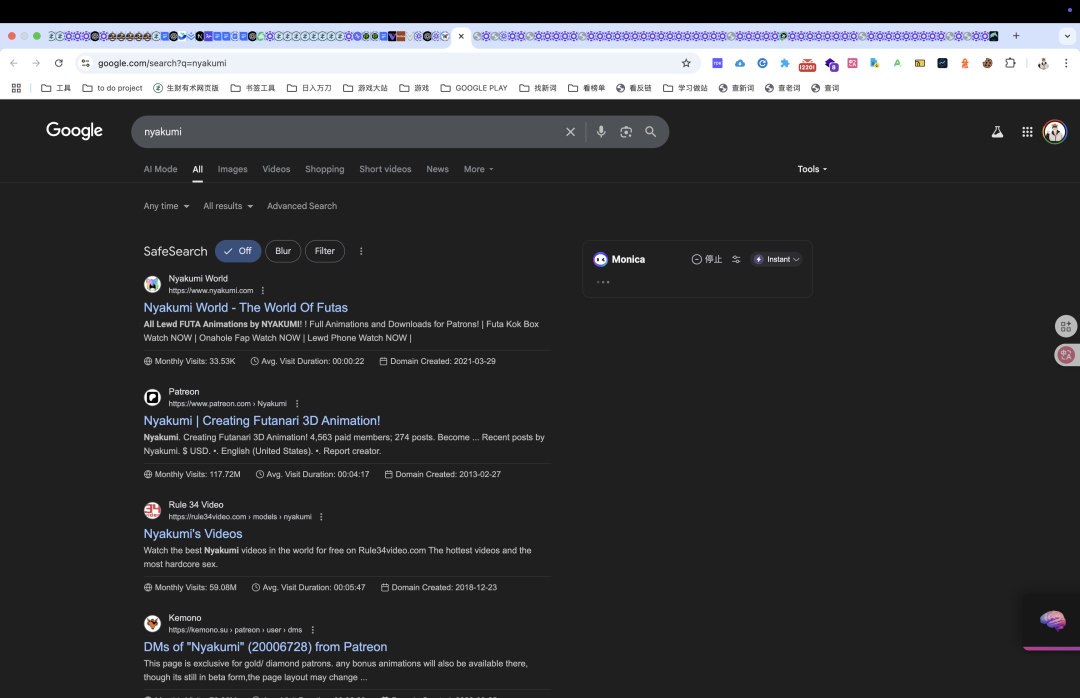Image resolution: width=1080 pixels, height=698 pixels.
Task: Click the dark chart-line extension icon
Action: (x=942, y=63)
